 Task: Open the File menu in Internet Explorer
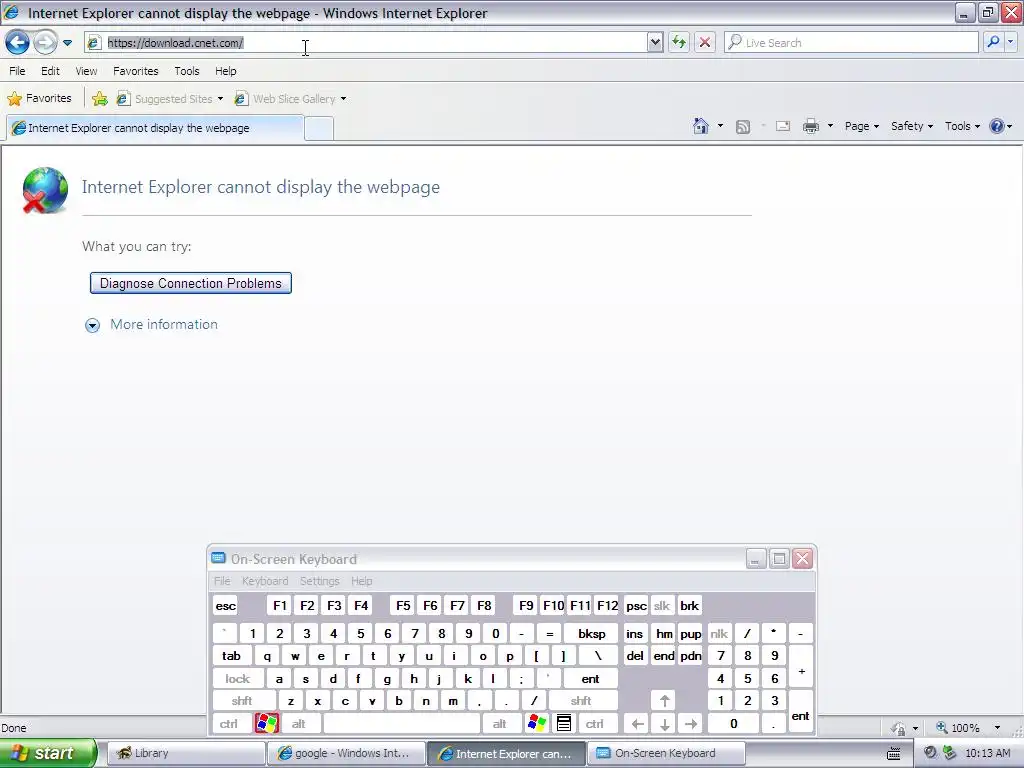pyautogui.click(x=17, y=71)
